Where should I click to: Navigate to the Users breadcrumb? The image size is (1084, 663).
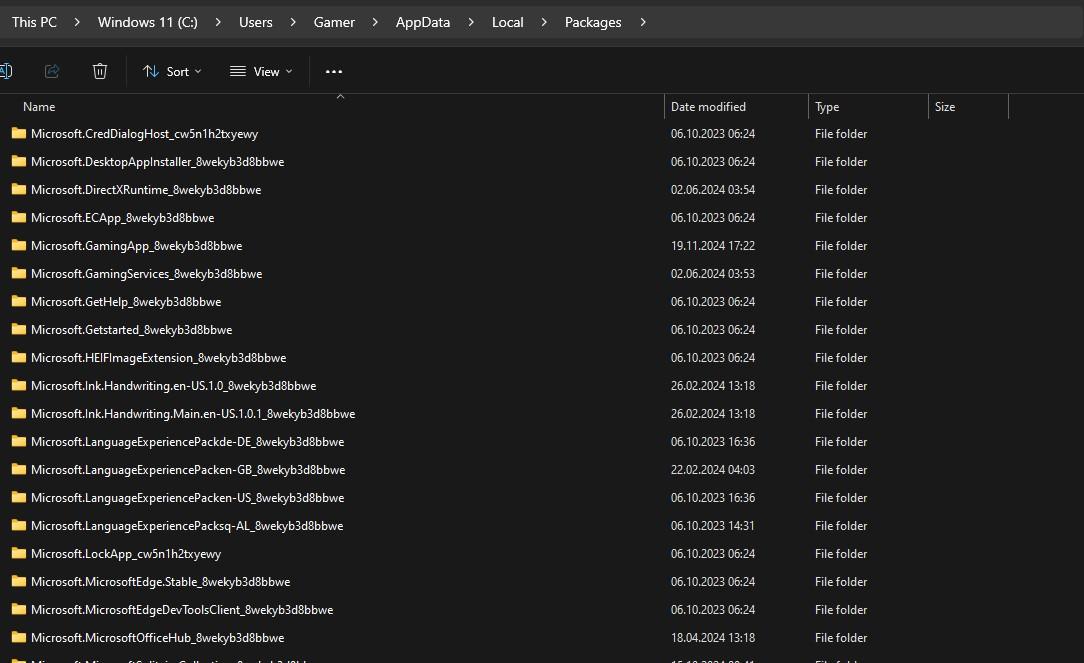point(255,22)
